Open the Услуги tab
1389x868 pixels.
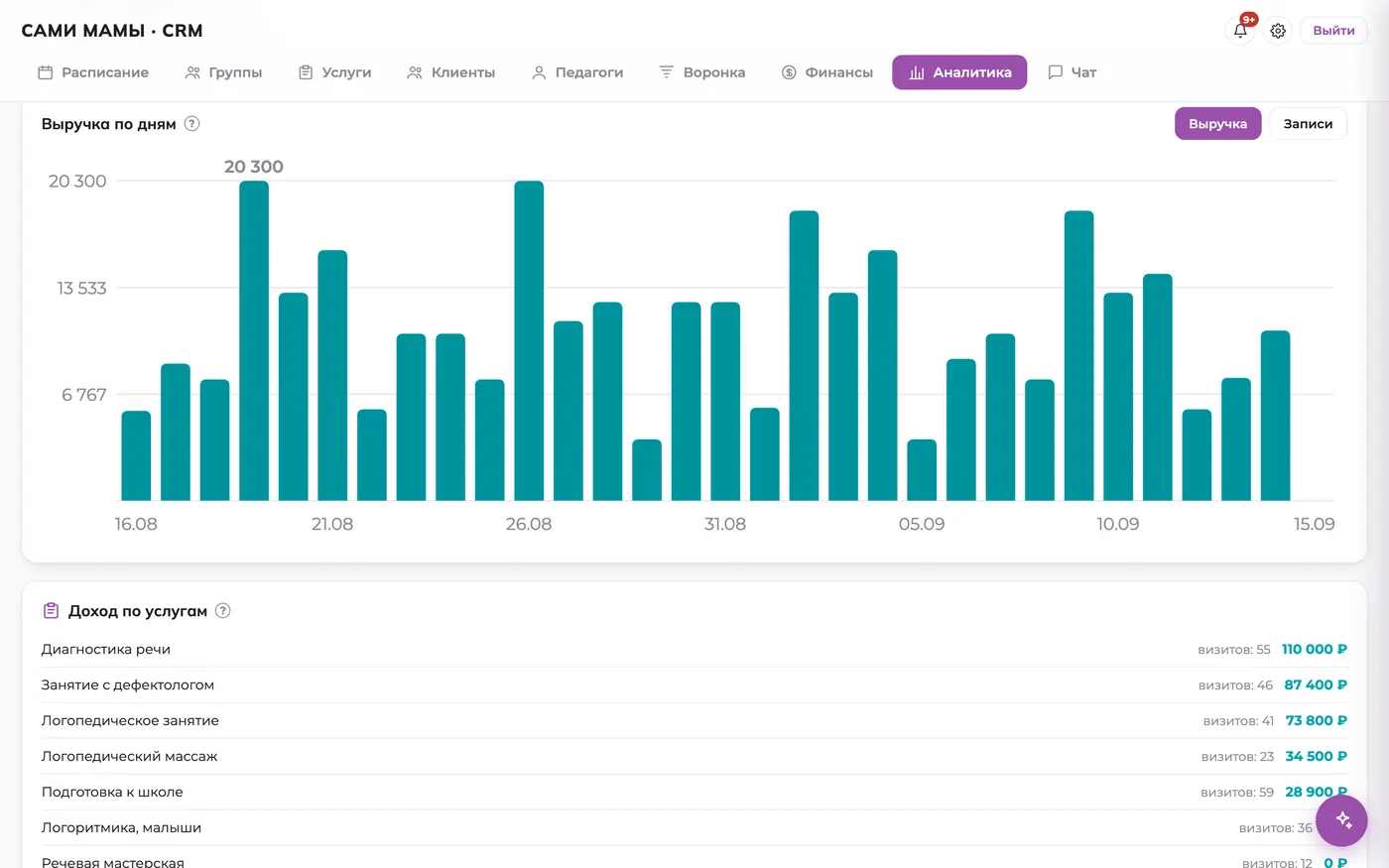tap(335, 72)
